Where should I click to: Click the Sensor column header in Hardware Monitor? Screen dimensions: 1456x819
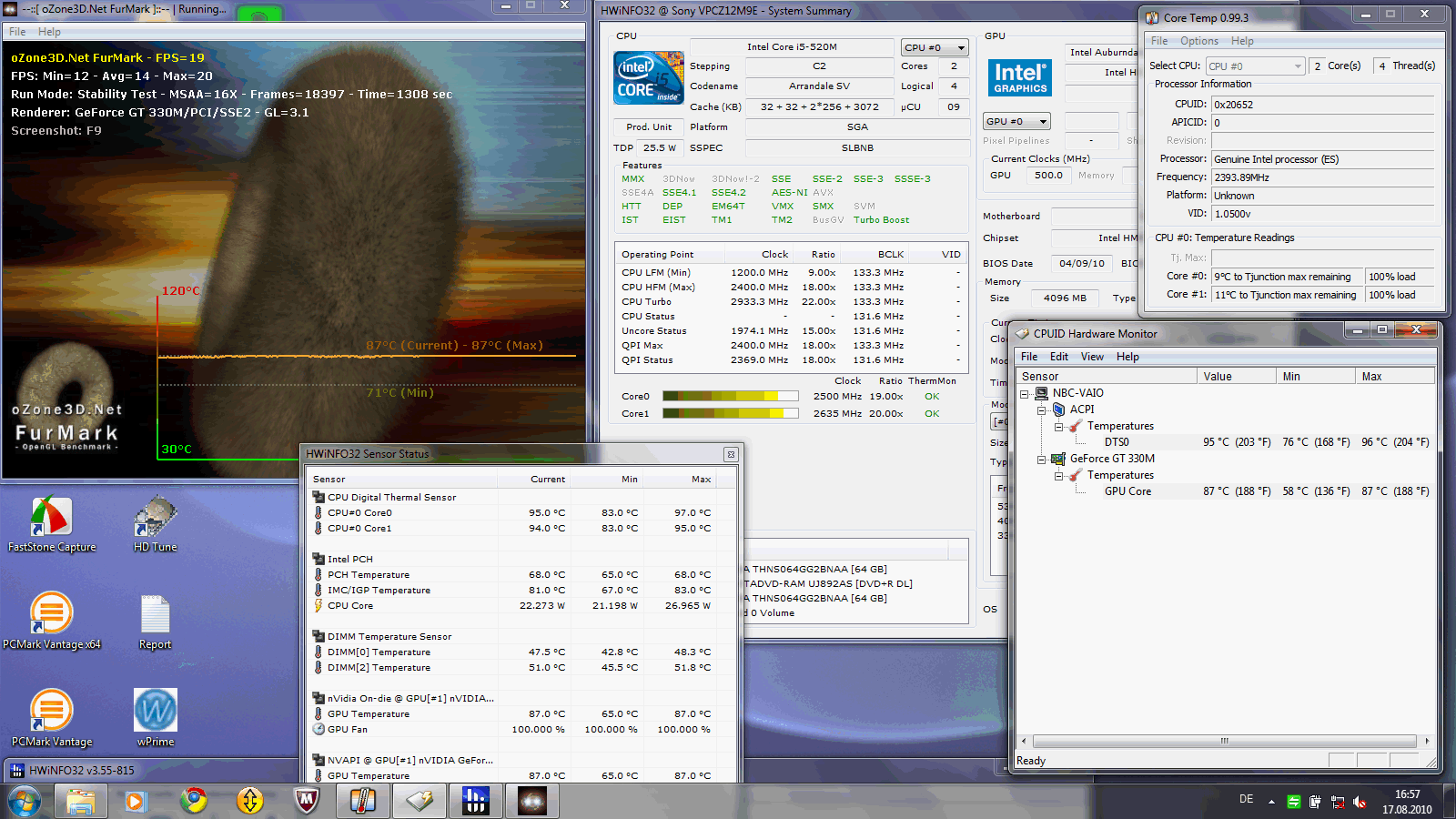coord(1107,376)
